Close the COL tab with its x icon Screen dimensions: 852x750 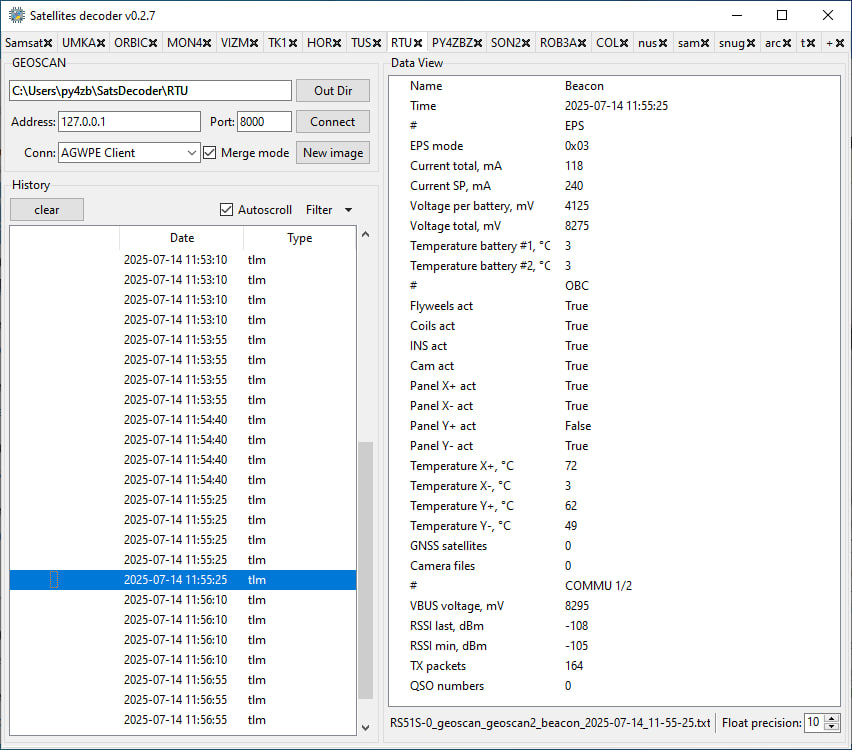tap(624, 43)
